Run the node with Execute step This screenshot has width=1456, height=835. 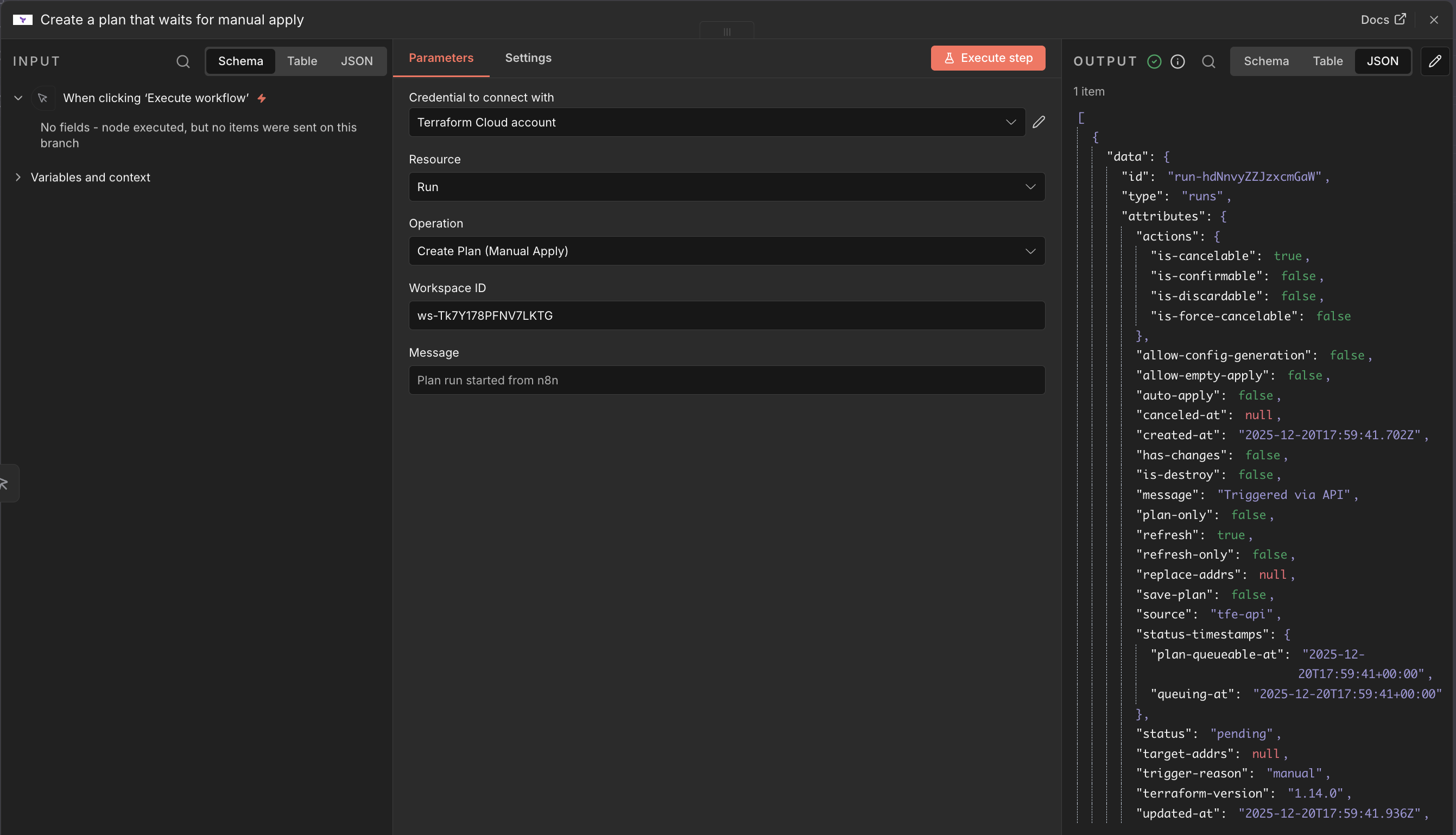coord(987,59)
